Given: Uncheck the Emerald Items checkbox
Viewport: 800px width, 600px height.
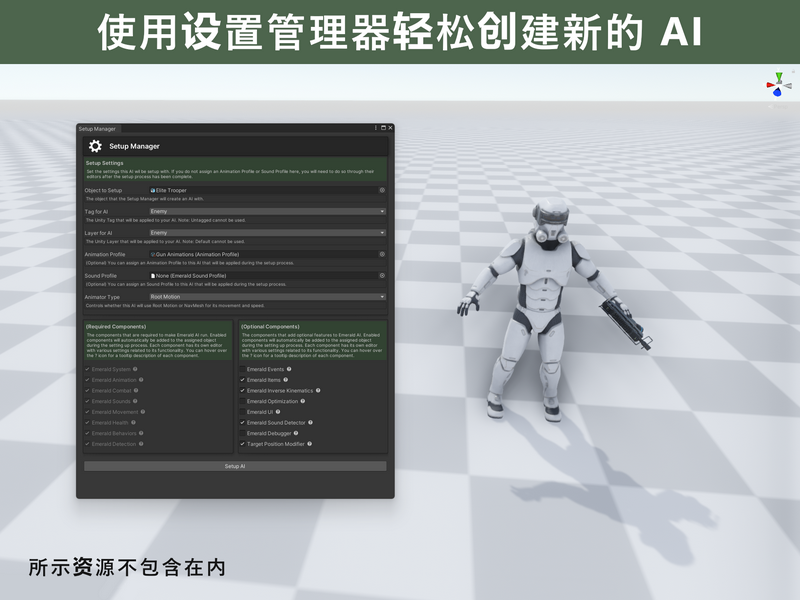Looking at the screenshot, I should coord(243,380).
